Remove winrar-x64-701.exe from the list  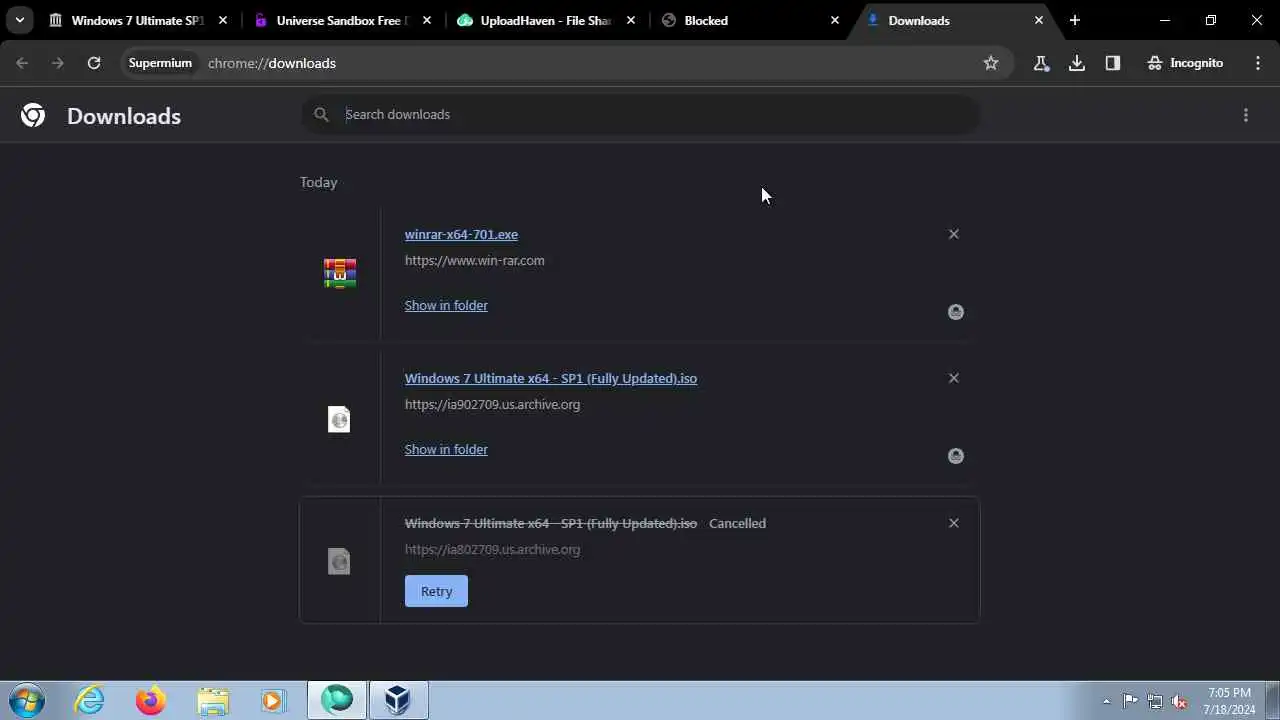click(953, 234)
